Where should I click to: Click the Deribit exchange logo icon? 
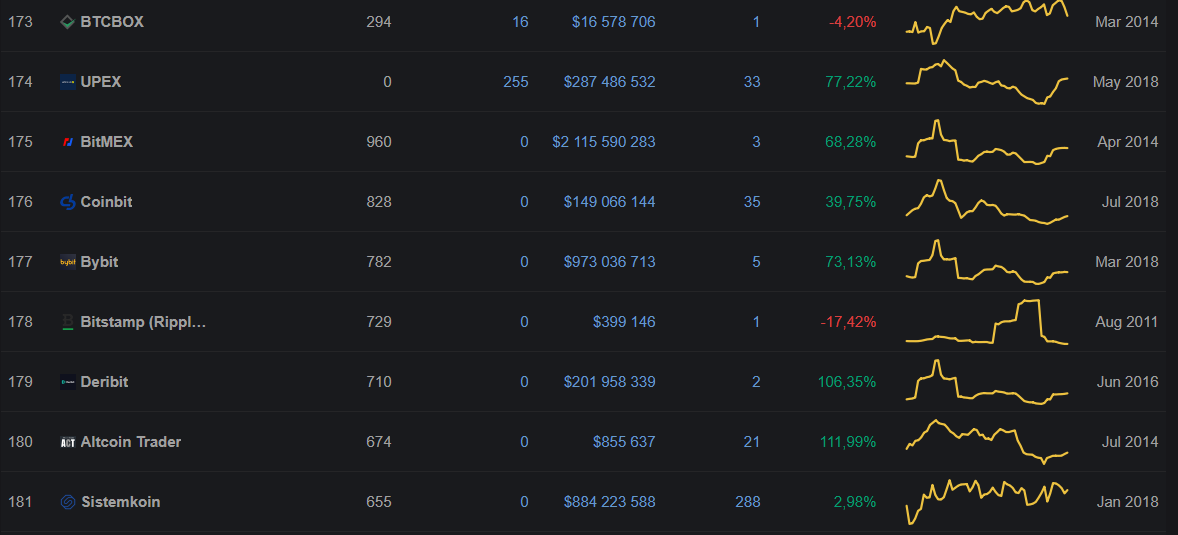[x=68, y=382]
